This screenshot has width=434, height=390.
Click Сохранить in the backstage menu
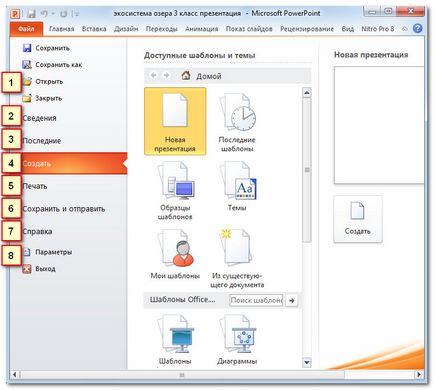(46, 48)
